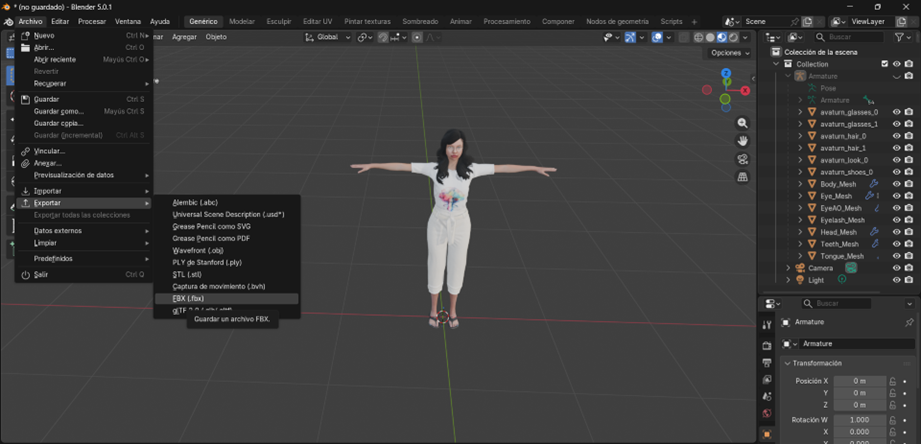This screenshot has height=444, width=921.
Task: Select rendered viewport shading
Action: 734,38
